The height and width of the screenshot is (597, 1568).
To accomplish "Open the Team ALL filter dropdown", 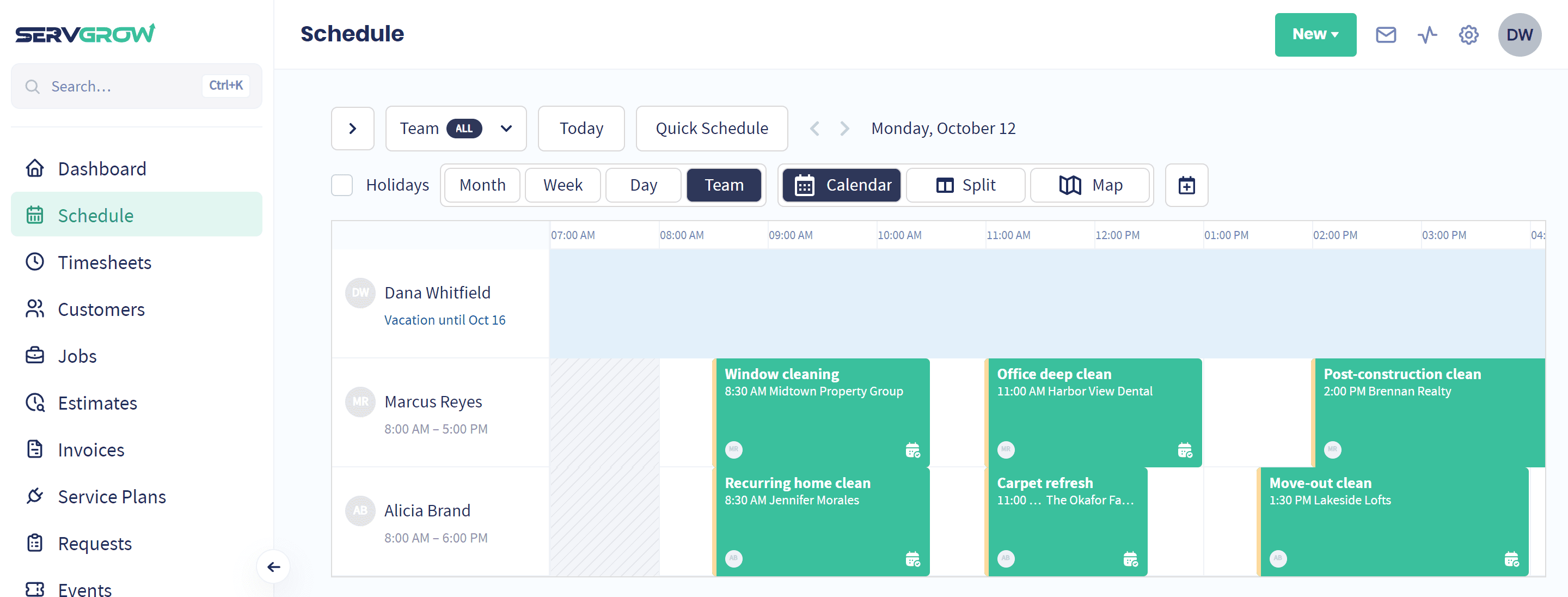I will (x=456, y=129).
